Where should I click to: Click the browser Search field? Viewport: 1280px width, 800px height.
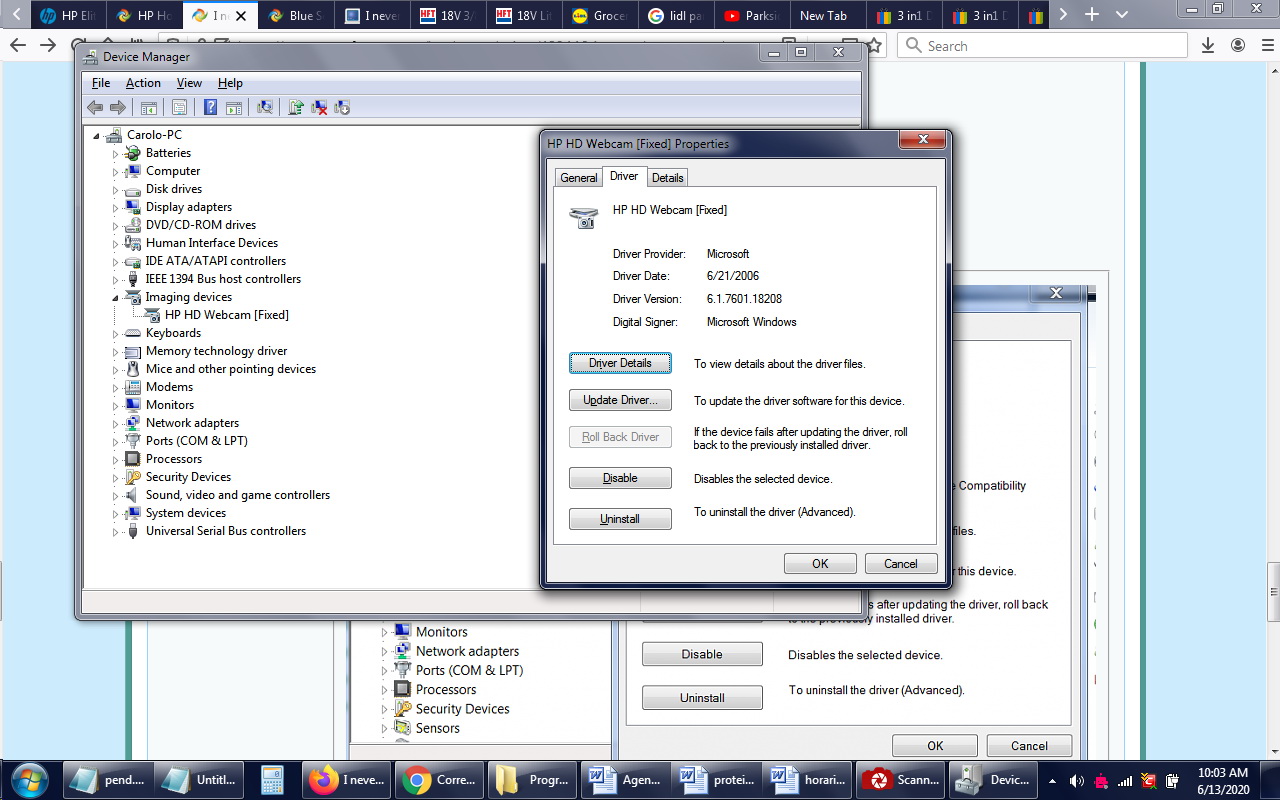[x=1042, y=45]
